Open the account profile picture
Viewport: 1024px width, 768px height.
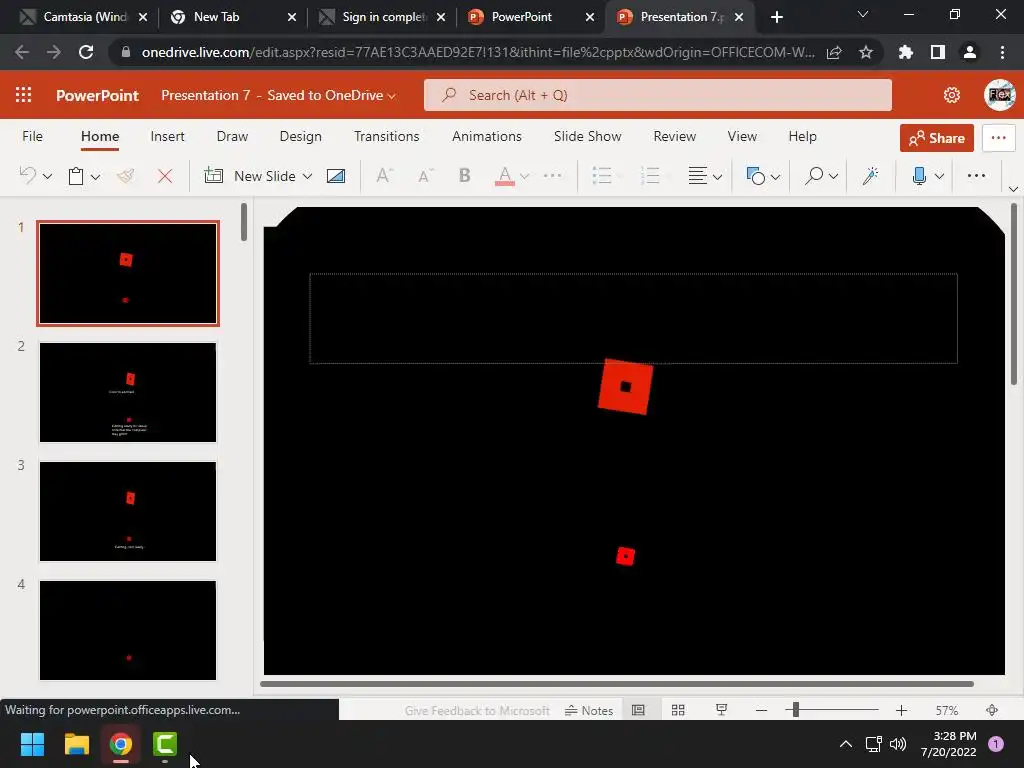click(x=1000, y=95)
